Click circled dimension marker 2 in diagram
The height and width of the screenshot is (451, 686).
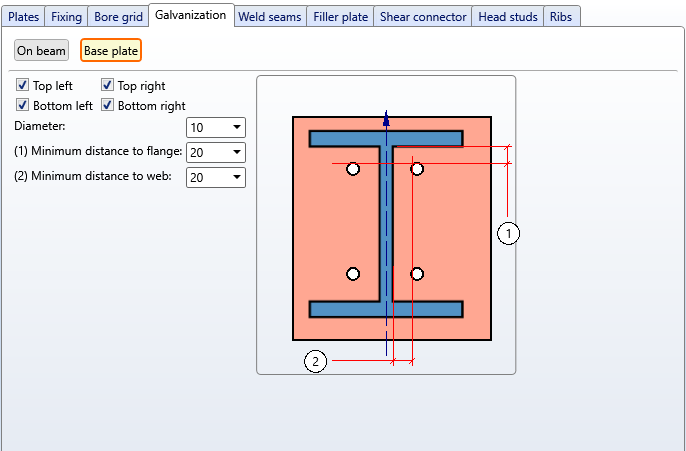(316, 361)
